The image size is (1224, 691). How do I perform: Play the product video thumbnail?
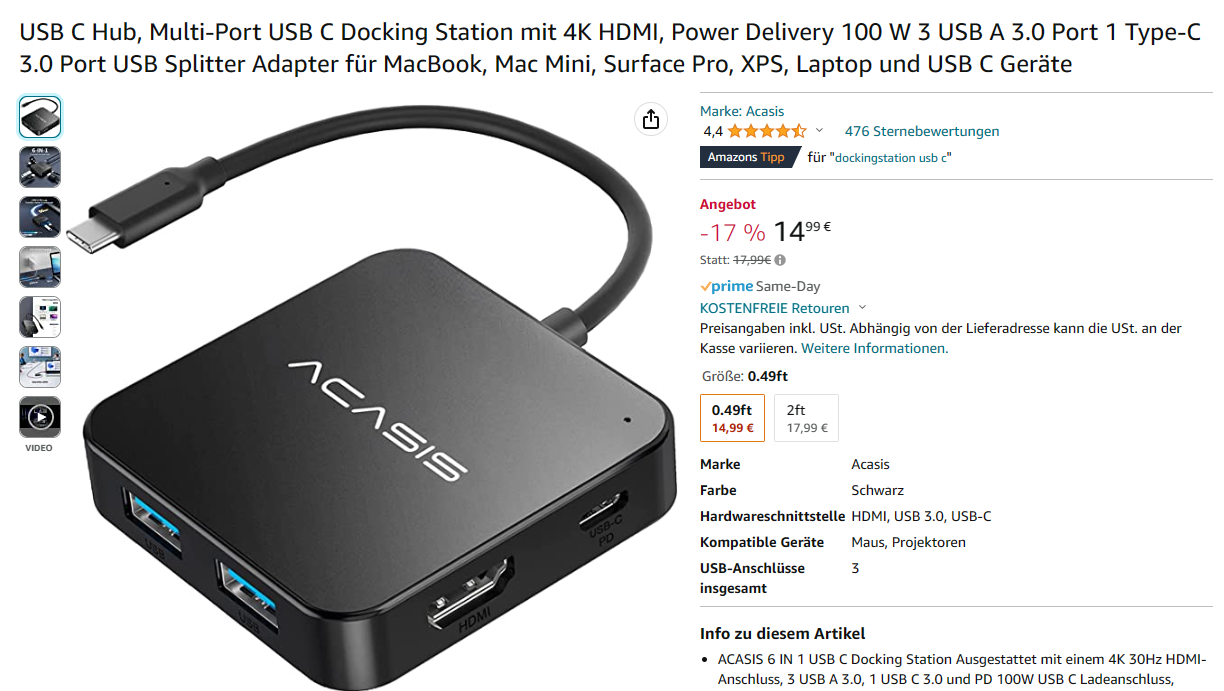tap(40, 417)
